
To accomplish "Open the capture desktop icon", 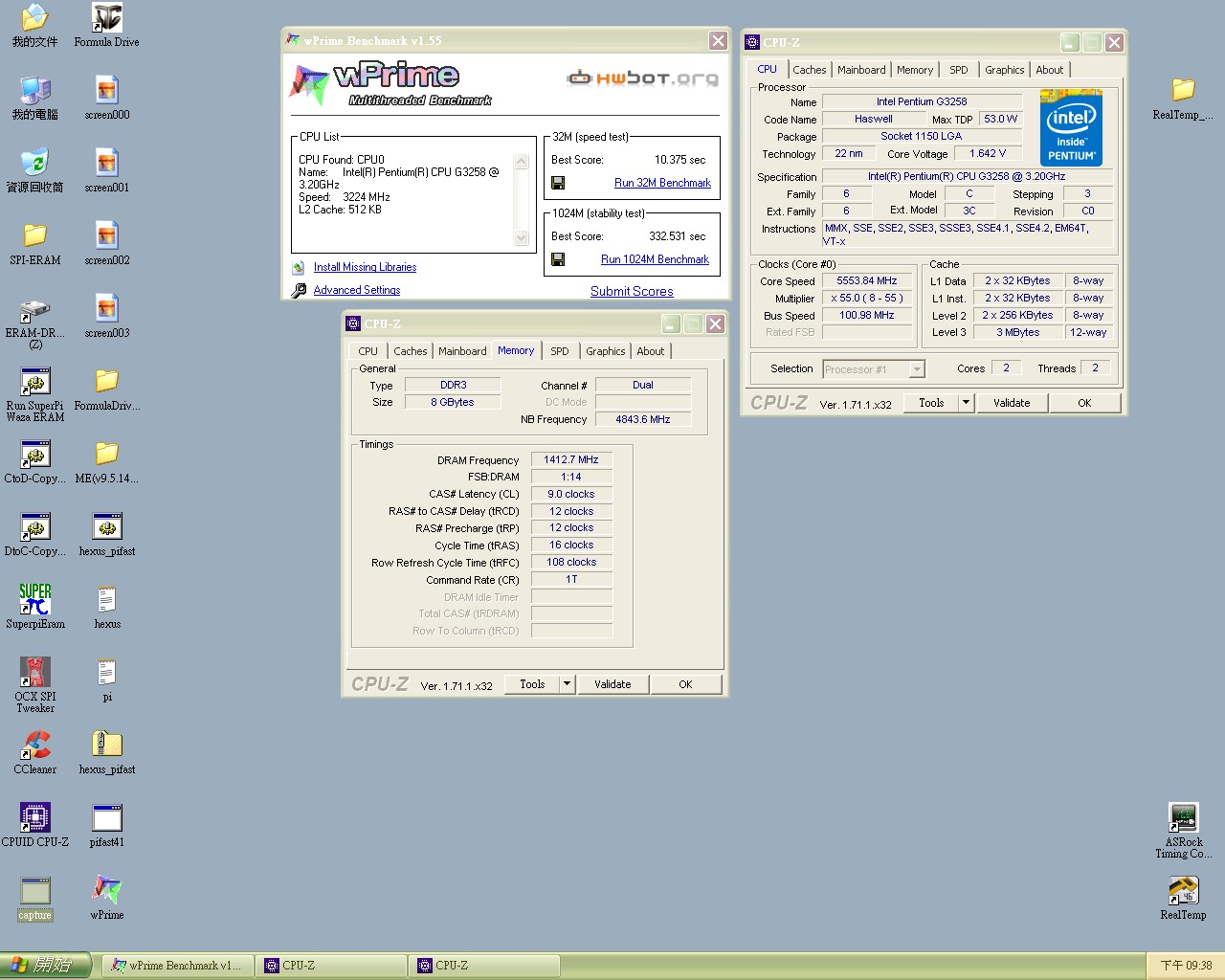I will coord(35,898).
